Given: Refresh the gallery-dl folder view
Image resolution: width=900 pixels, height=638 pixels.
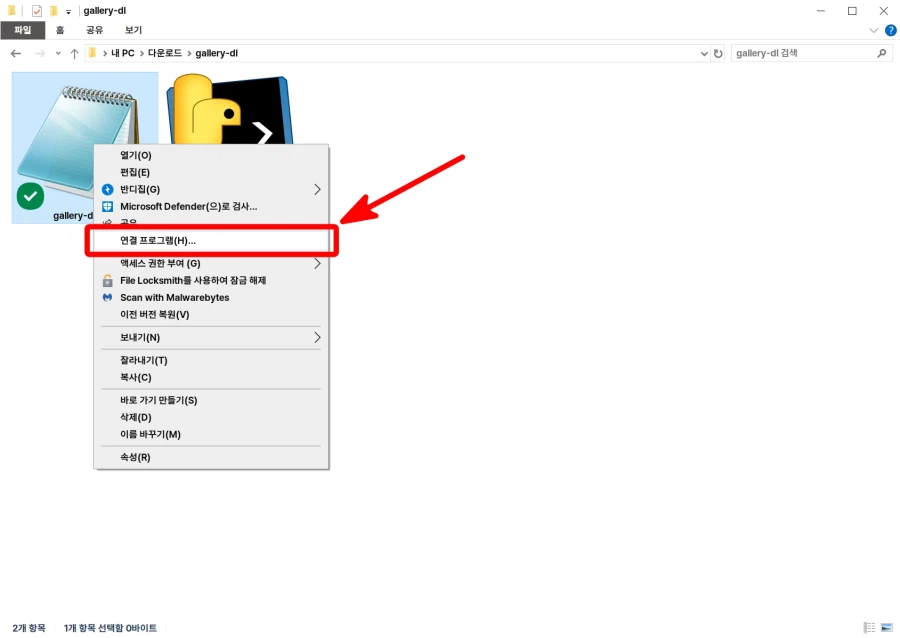Looking at the screenshot, I should 718,53.
